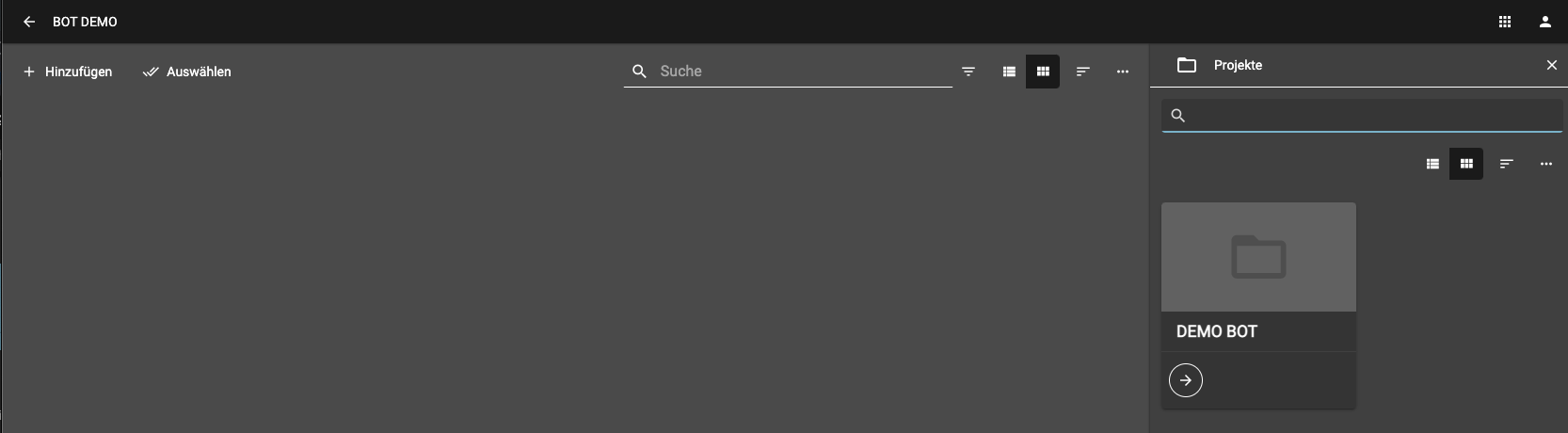Focus the main Suche search field

(788, 72)
